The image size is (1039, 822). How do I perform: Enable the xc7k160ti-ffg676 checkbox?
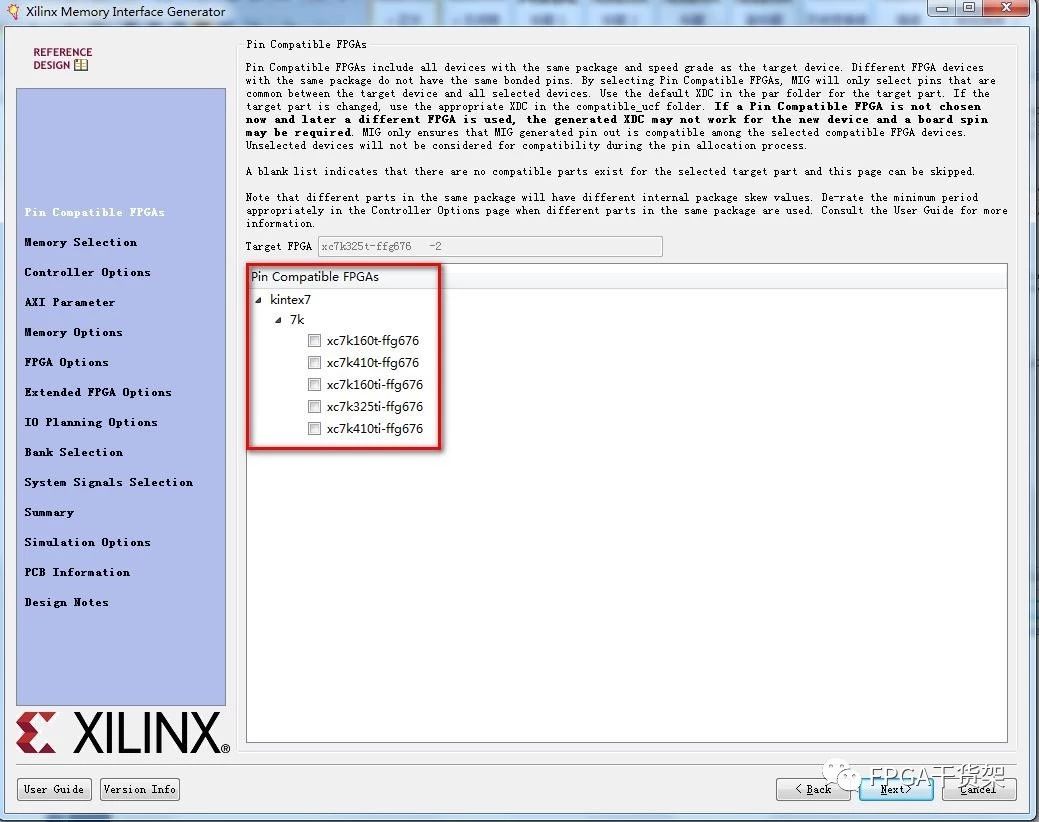point(314,384)
